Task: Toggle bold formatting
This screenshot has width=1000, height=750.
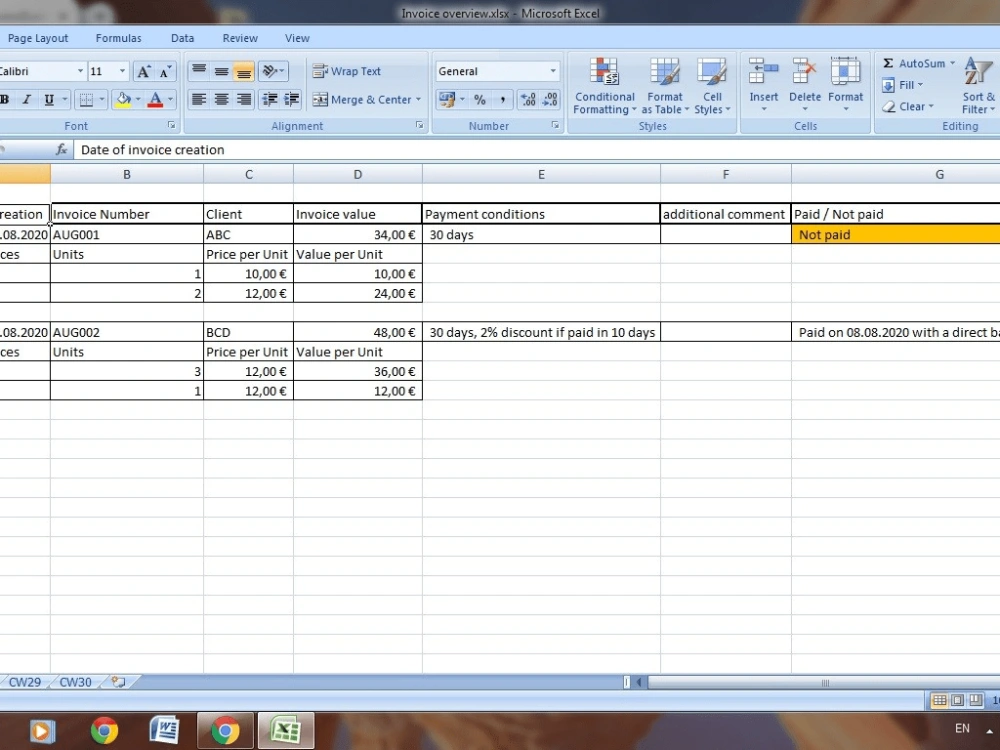Action: (x=5, y=99)
